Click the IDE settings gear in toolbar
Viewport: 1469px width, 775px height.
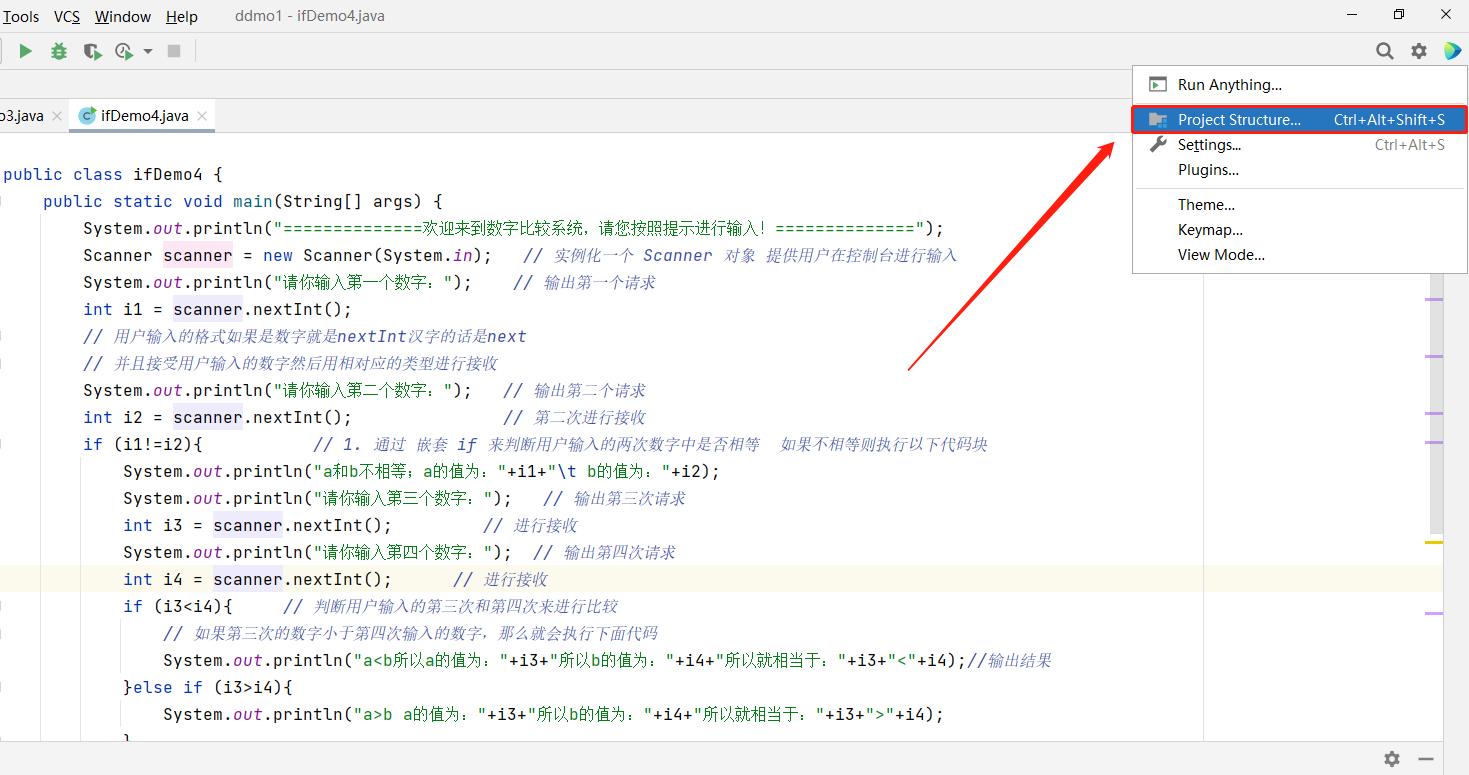pyautogui.click(x=1419, y=51)
